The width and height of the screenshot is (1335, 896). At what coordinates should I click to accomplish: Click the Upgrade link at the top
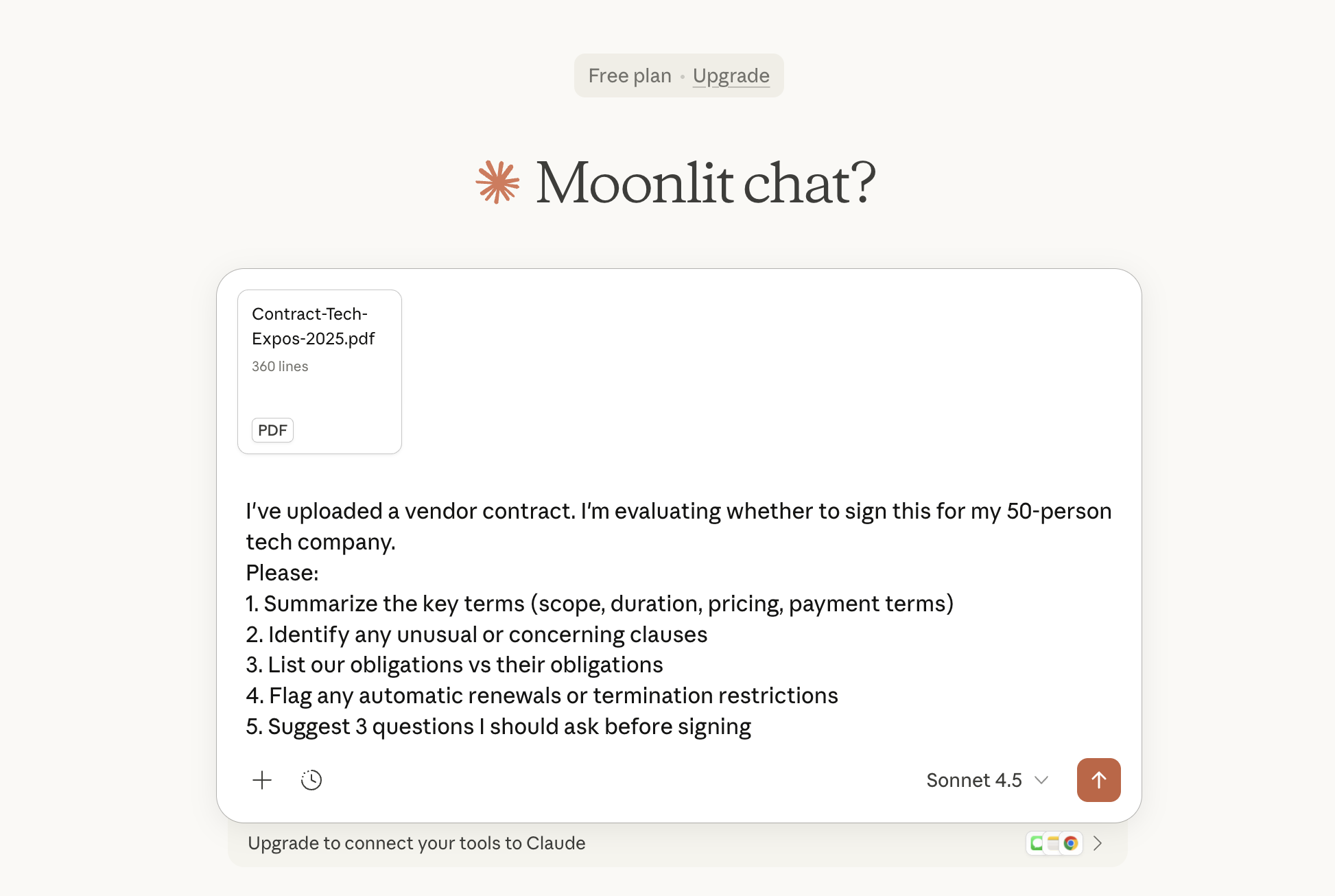[x=731, y=75]
